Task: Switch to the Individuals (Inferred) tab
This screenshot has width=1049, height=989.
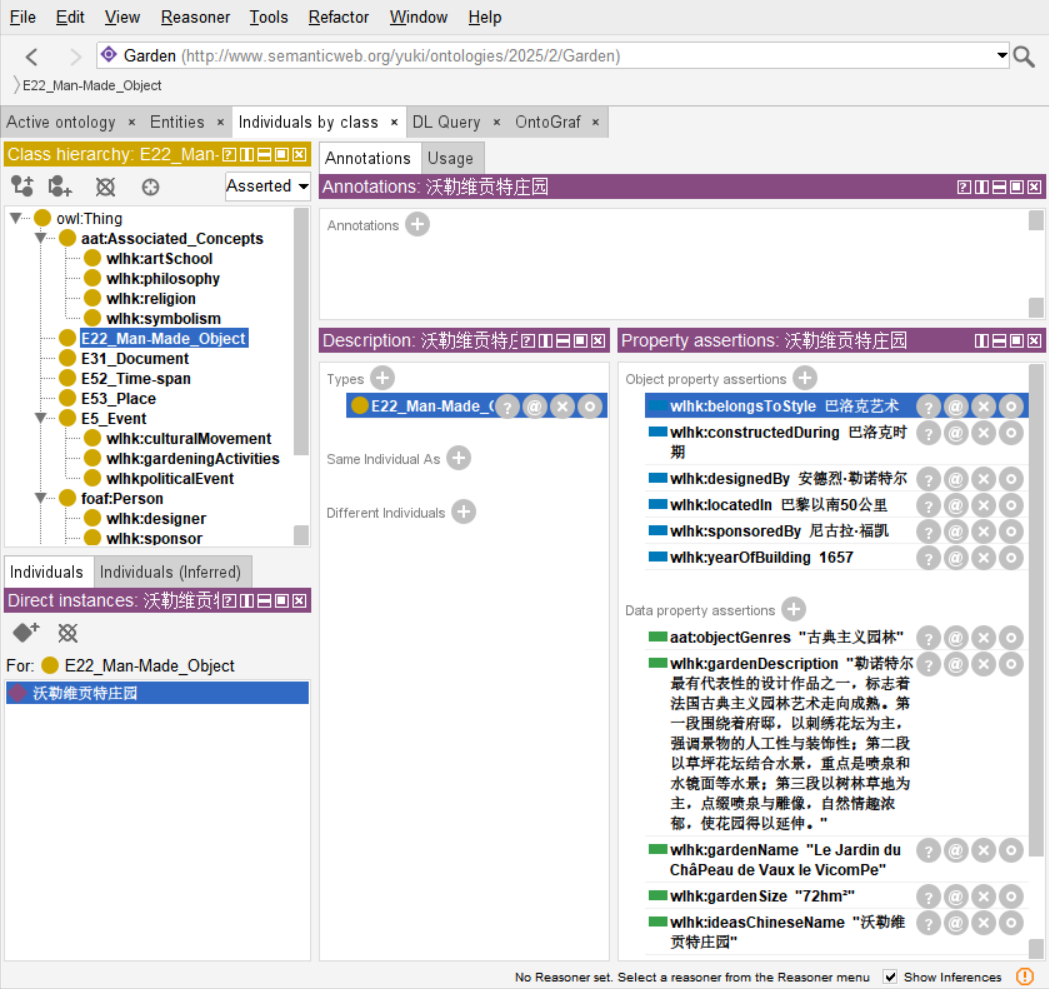Action: point(171,572)
